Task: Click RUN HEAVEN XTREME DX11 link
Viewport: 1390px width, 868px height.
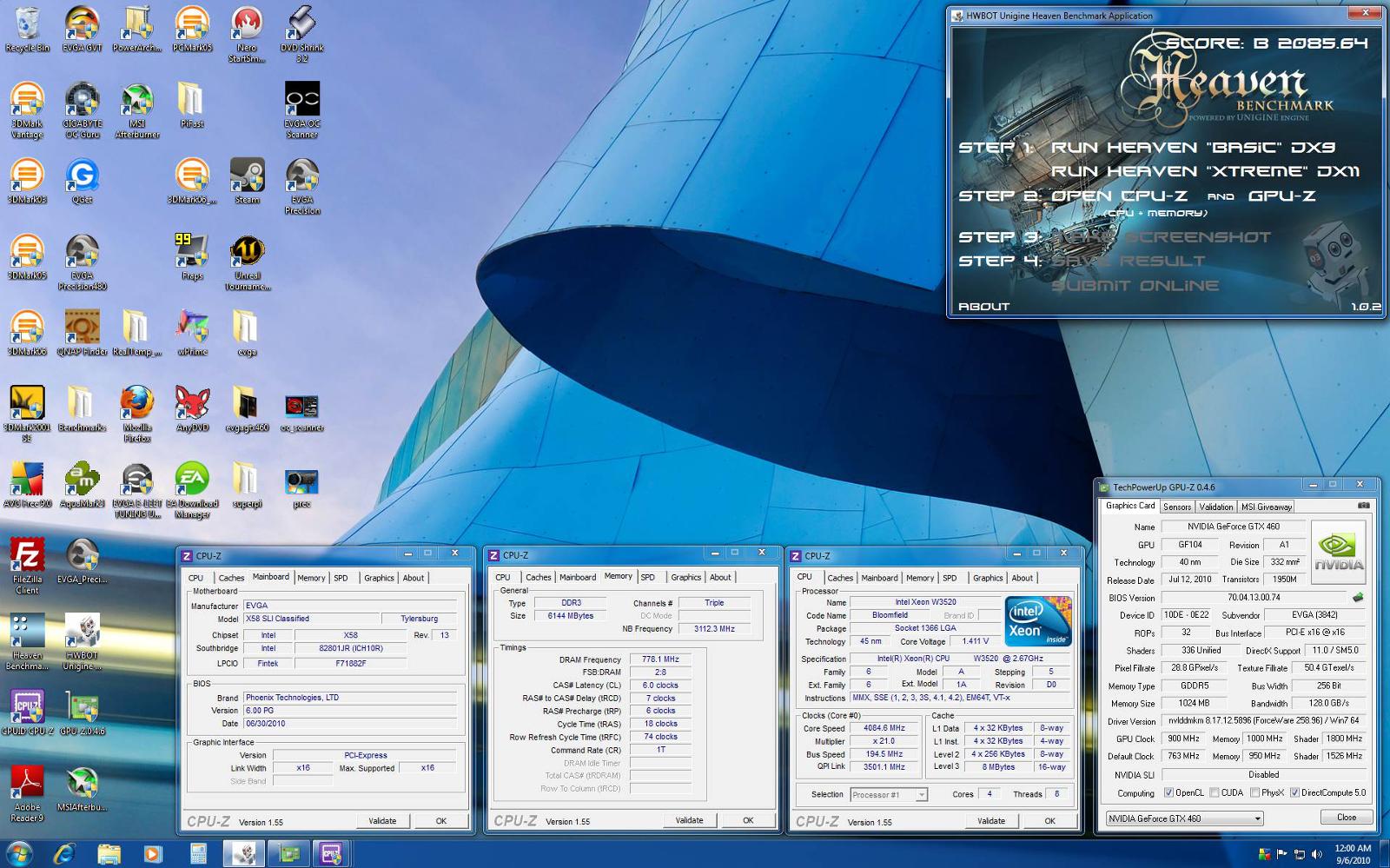Action: [x=1206, y=171]
